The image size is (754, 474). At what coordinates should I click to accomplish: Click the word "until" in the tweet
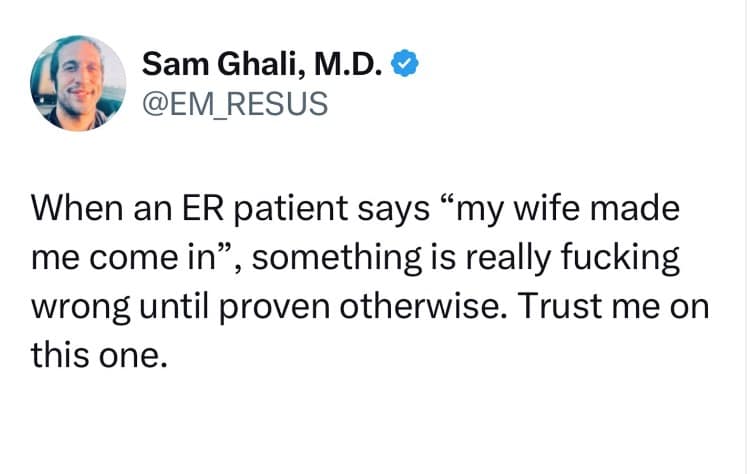pyautogui.click(x=175, y=306)
